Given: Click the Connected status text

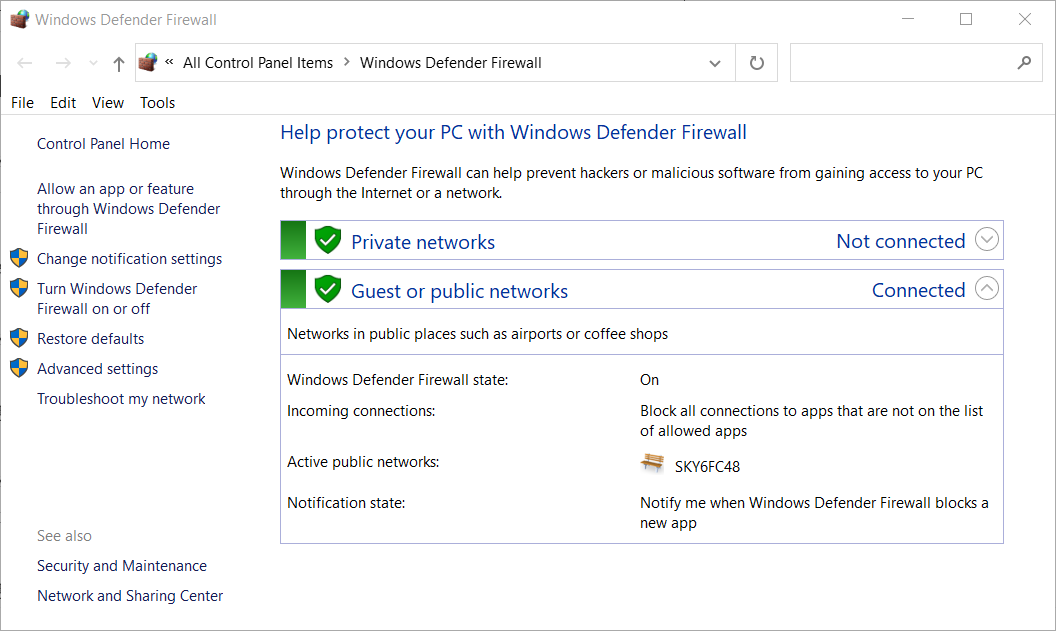Looking at the screenshot, I should pos(919,290).
